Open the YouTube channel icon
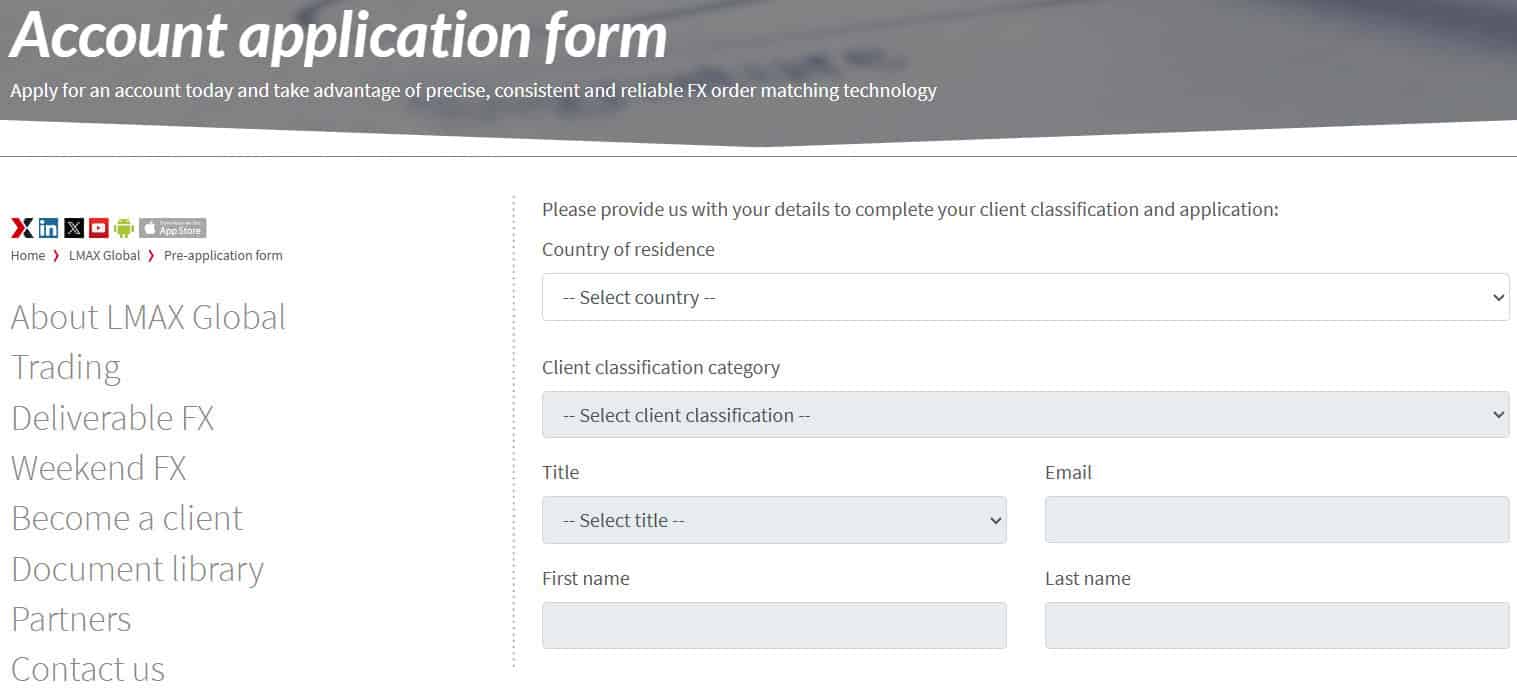Image resolution: width=1517 pixels, height=697 pixels. pyautogui.click(x=99, y=228)
